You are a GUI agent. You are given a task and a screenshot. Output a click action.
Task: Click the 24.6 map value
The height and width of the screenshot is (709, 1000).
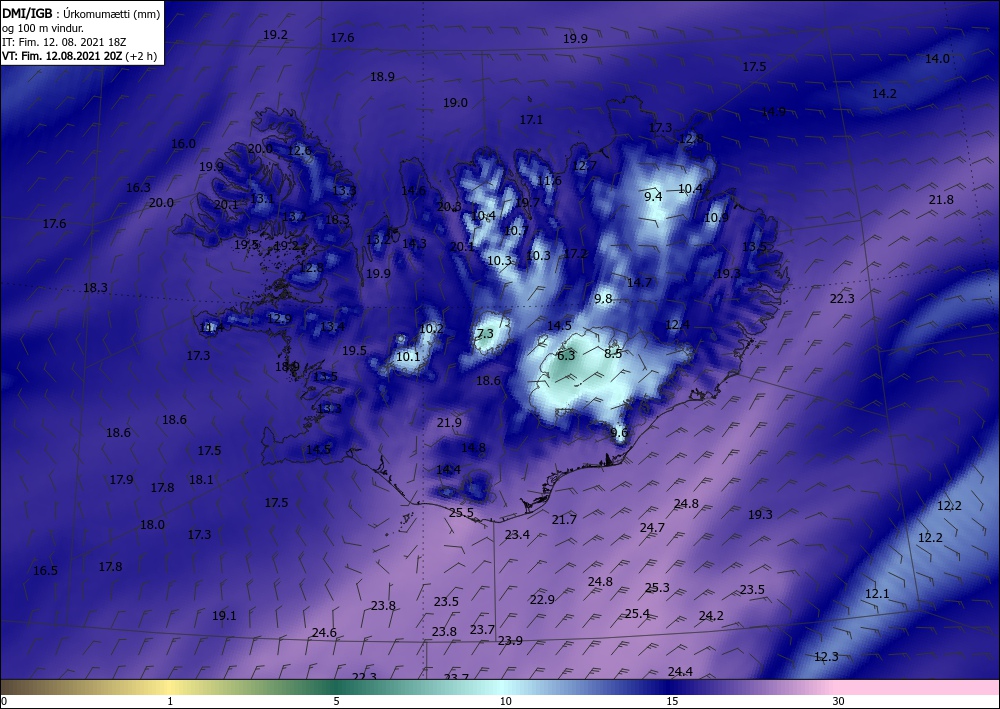(x=324, y=632)
